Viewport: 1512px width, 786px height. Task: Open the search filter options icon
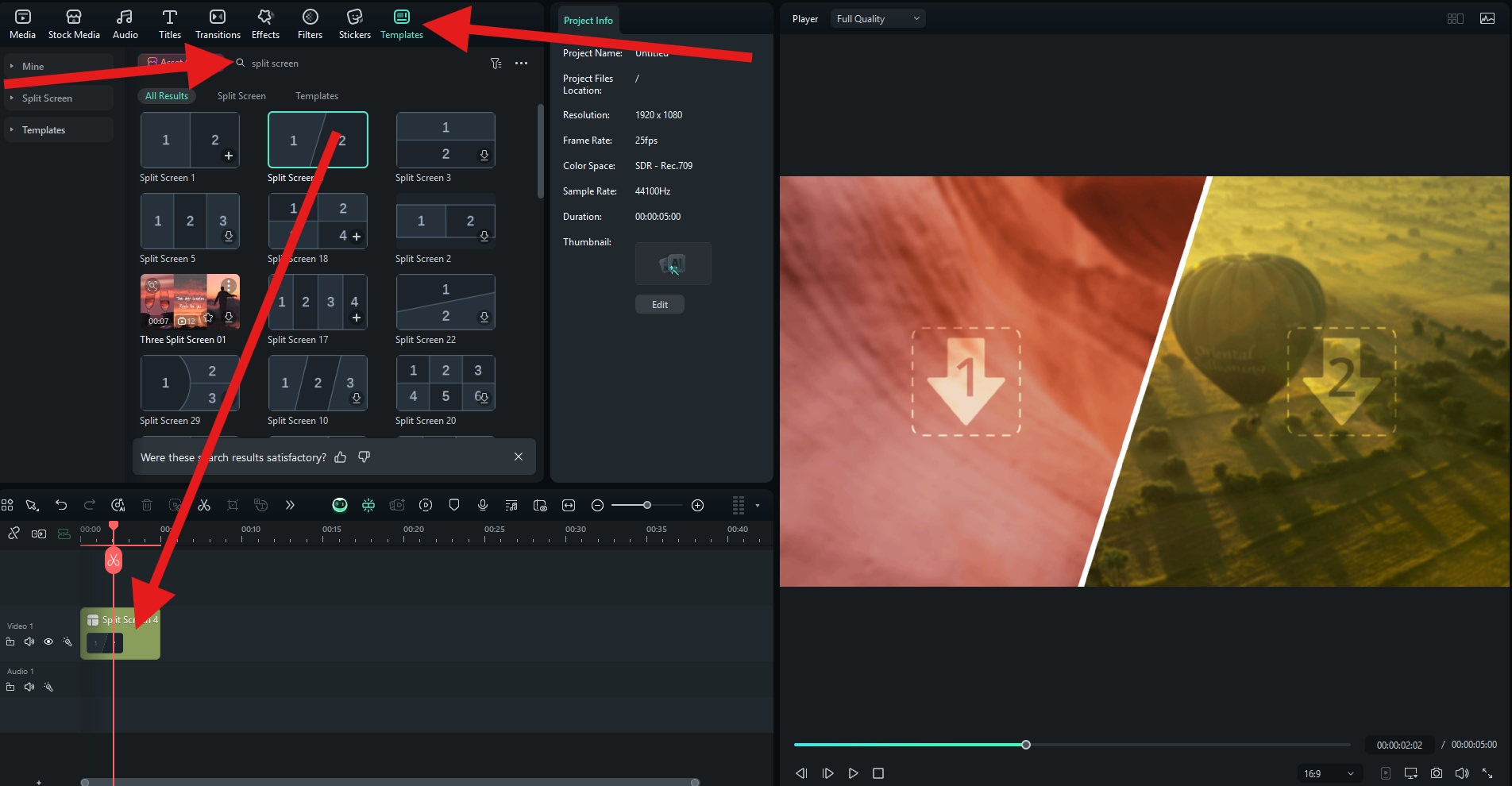[x=496, y=64]
